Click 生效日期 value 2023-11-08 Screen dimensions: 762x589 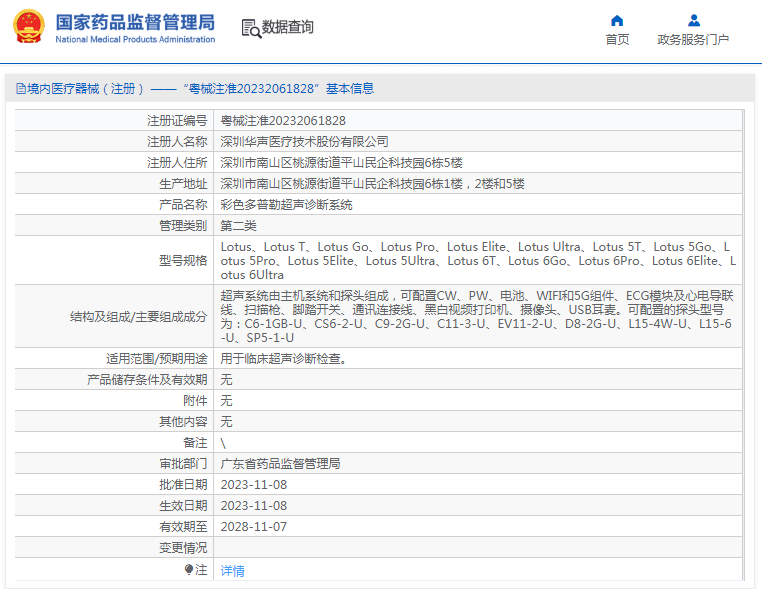coord(254,505)
